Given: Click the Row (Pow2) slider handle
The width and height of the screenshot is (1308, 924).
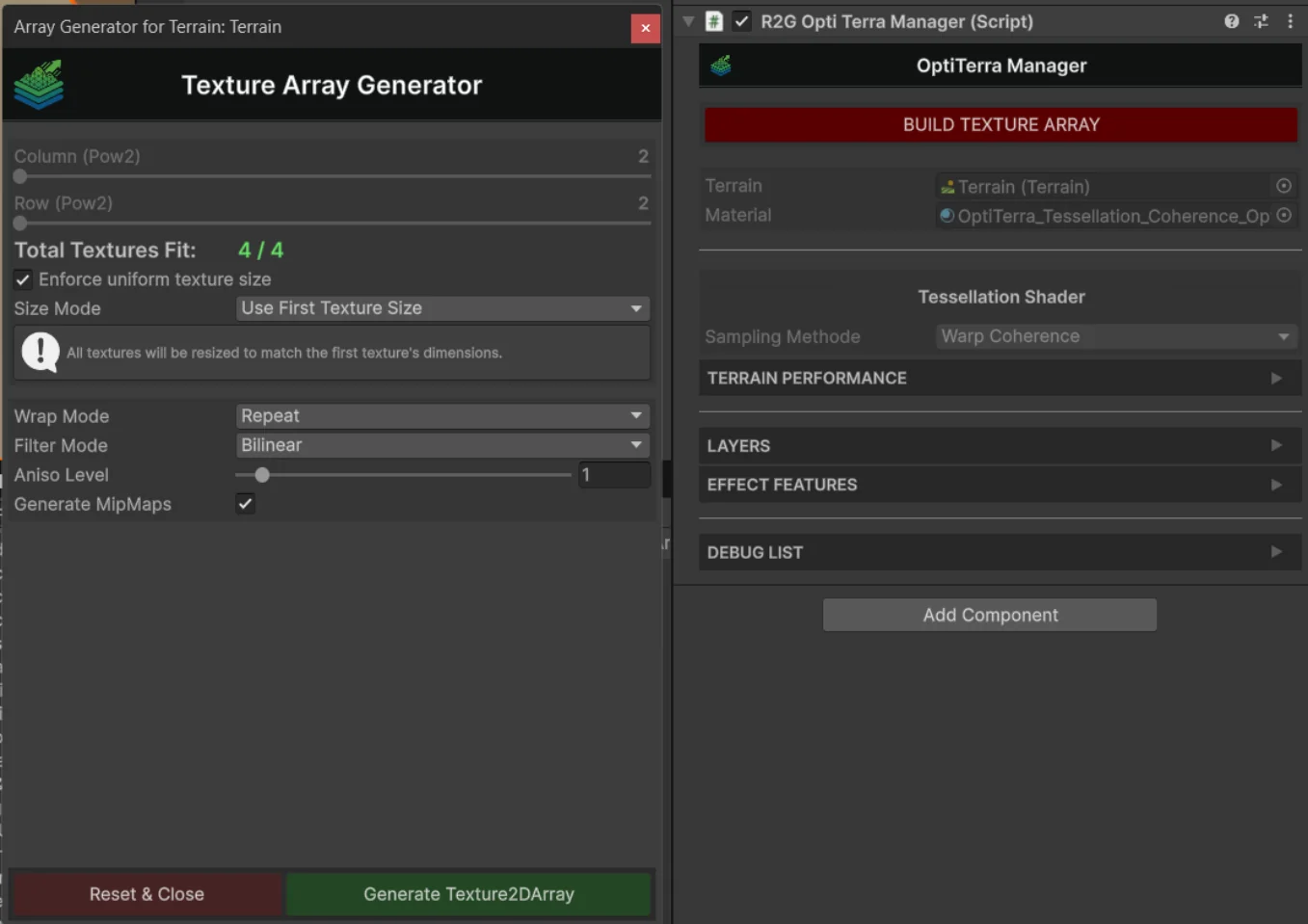Looking at the screenshot, I should (x=20, y=224).
